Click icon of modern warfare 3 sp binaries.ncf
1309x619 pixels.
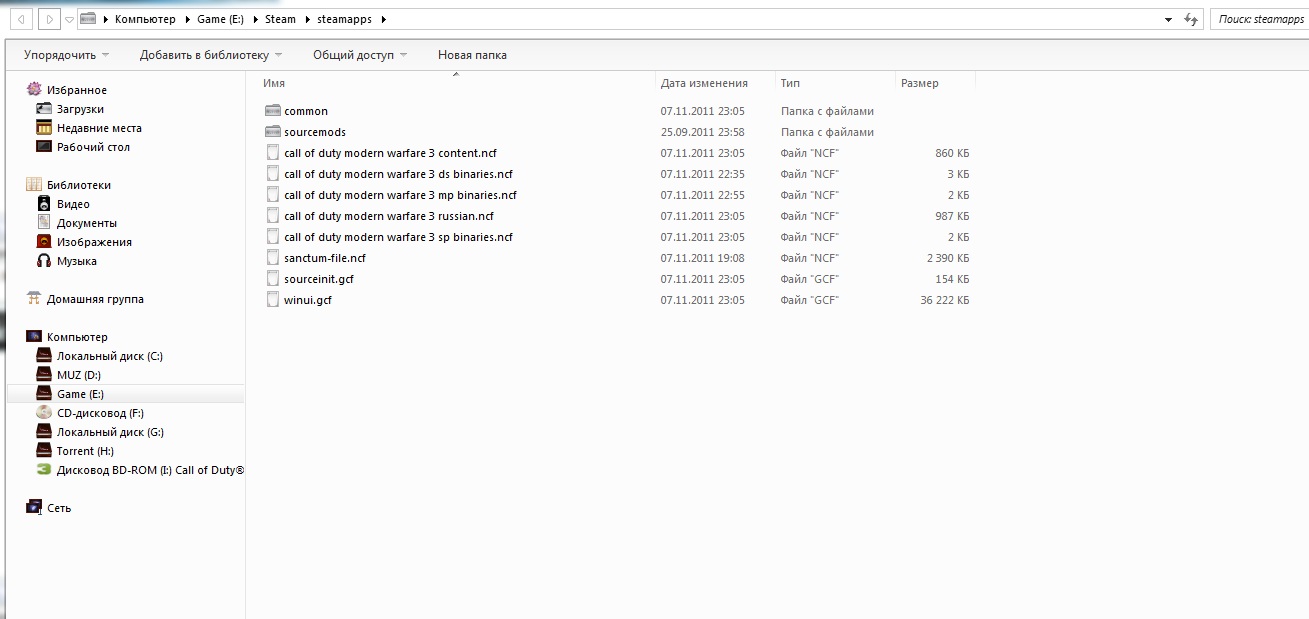tap(273, 237)
